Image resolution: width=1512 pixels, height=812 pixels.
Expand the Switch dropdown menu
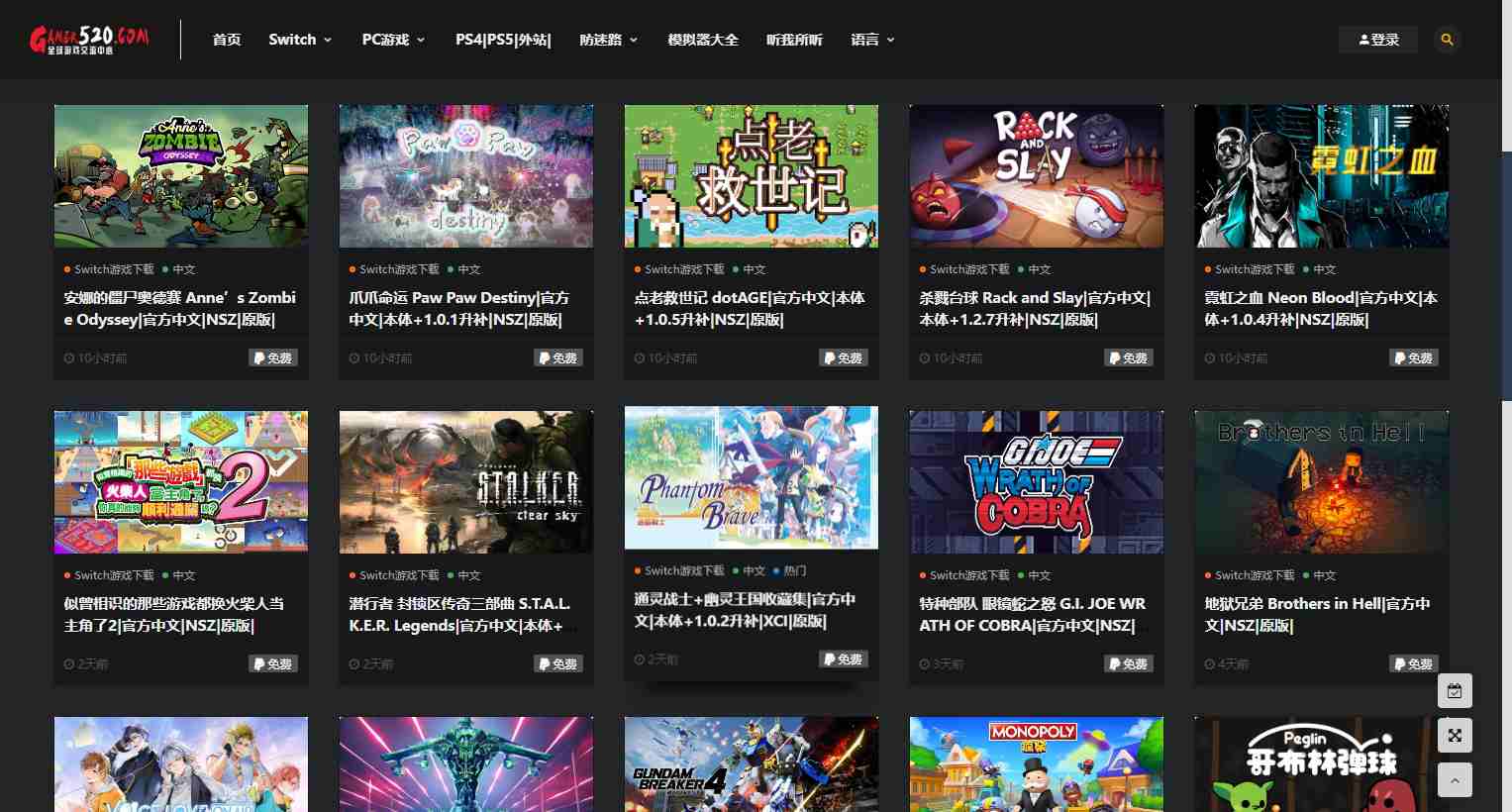point(300,40)
